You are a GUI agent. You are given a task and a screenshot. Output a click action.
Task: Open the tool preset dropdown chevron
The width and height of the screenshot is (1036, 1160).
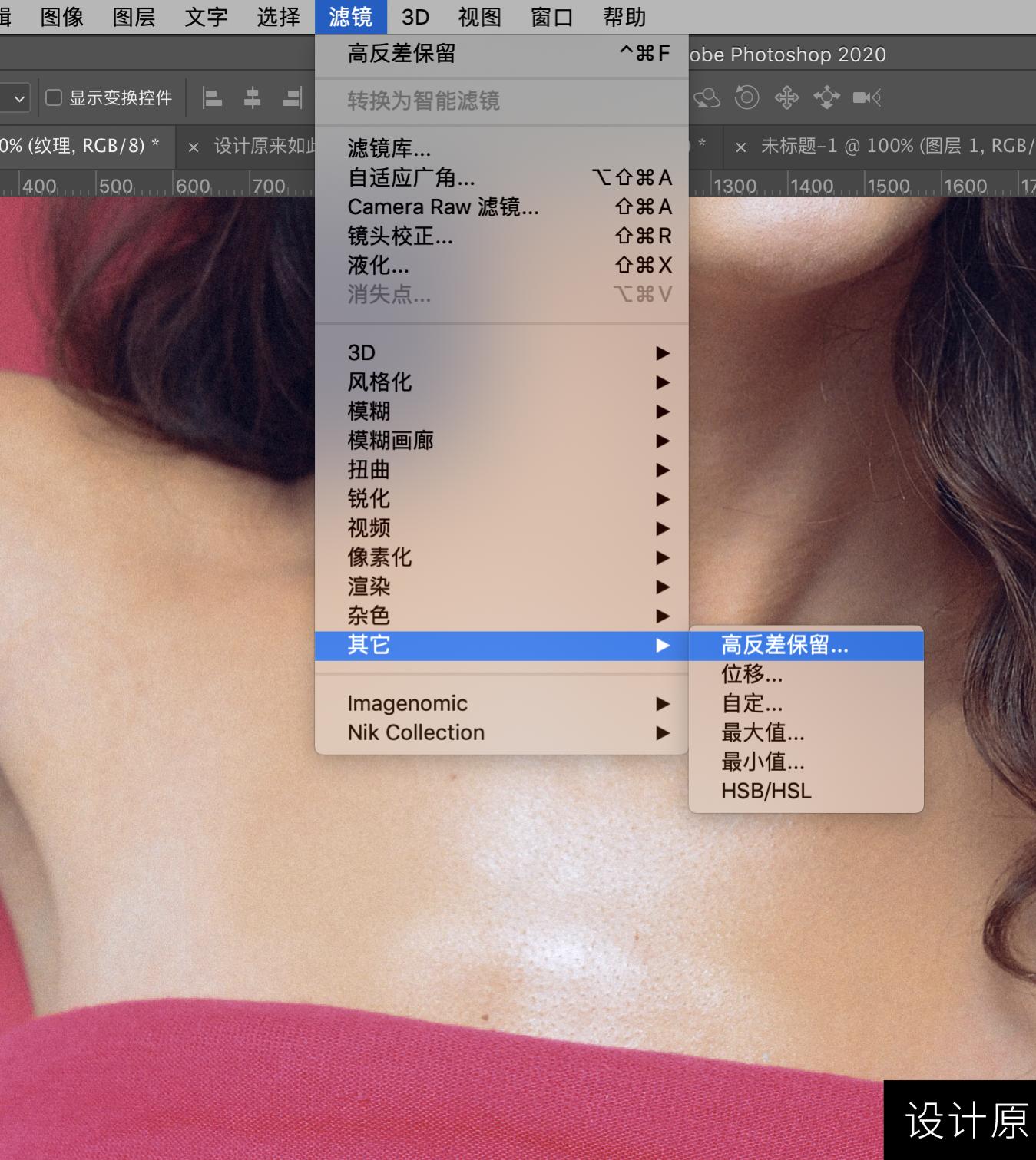[x=17, y=97]
